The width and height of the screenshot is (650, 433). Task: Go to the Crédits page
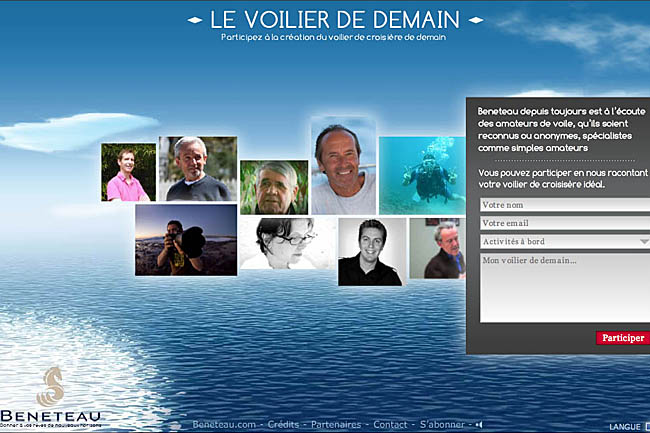tap(283, 425)
